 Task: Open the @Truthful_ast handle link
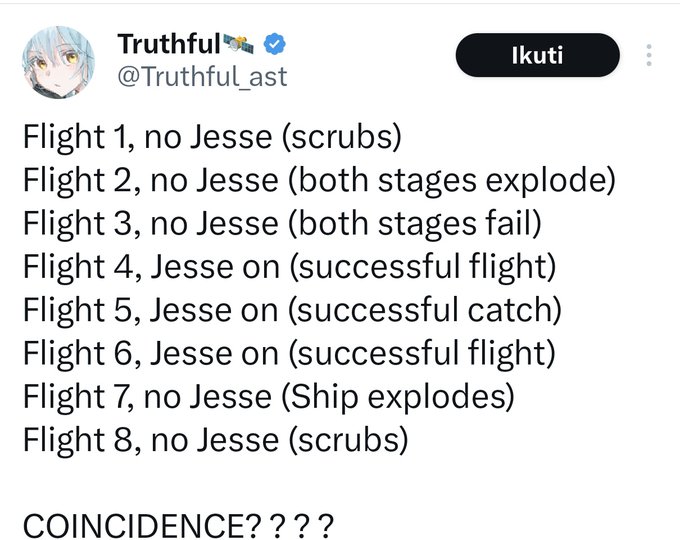pos(202,77)
